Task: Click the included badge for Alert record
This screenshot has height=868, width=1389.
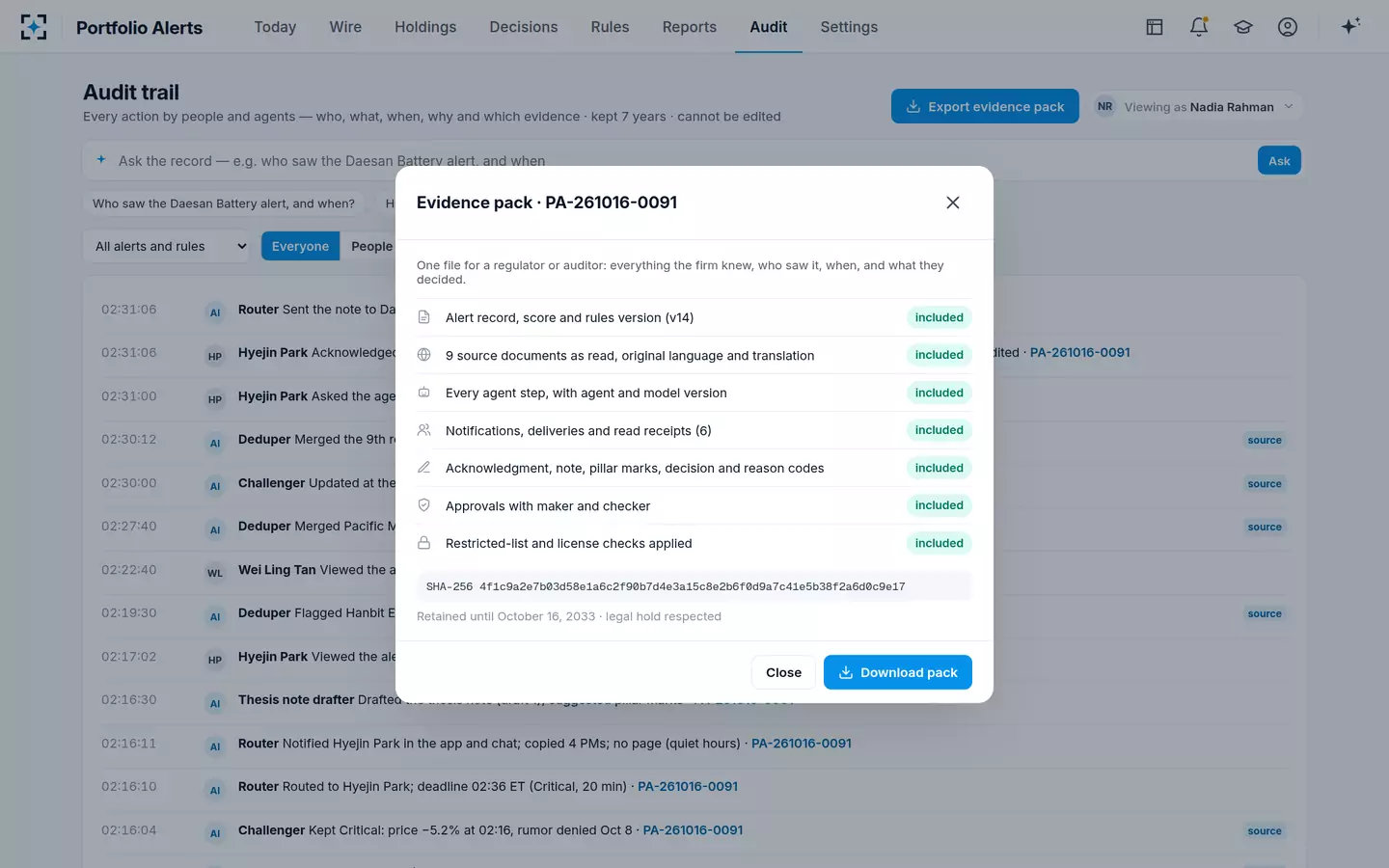Action: tap(940, 317)
